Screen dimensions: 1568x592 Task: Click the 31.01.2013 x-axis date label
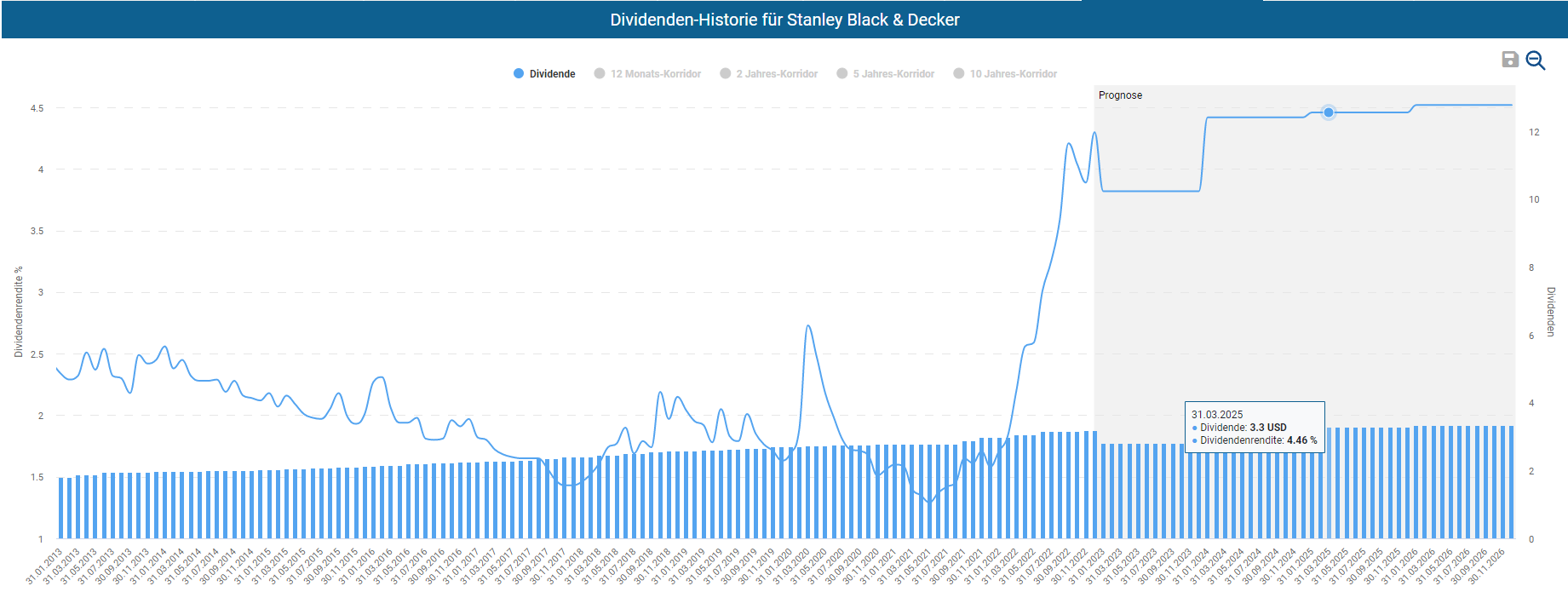pos(44,566)
